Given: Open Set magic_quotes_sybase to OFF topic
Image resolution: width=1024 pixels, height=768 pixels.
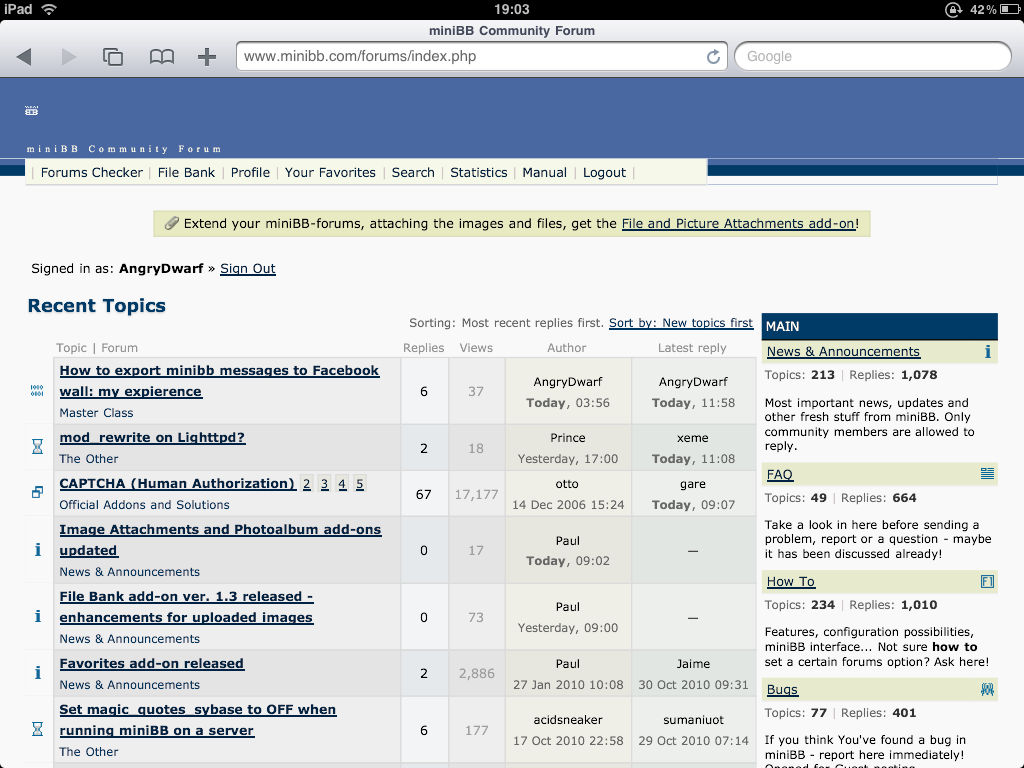Looking at the screenshot, I should point(198,720).
